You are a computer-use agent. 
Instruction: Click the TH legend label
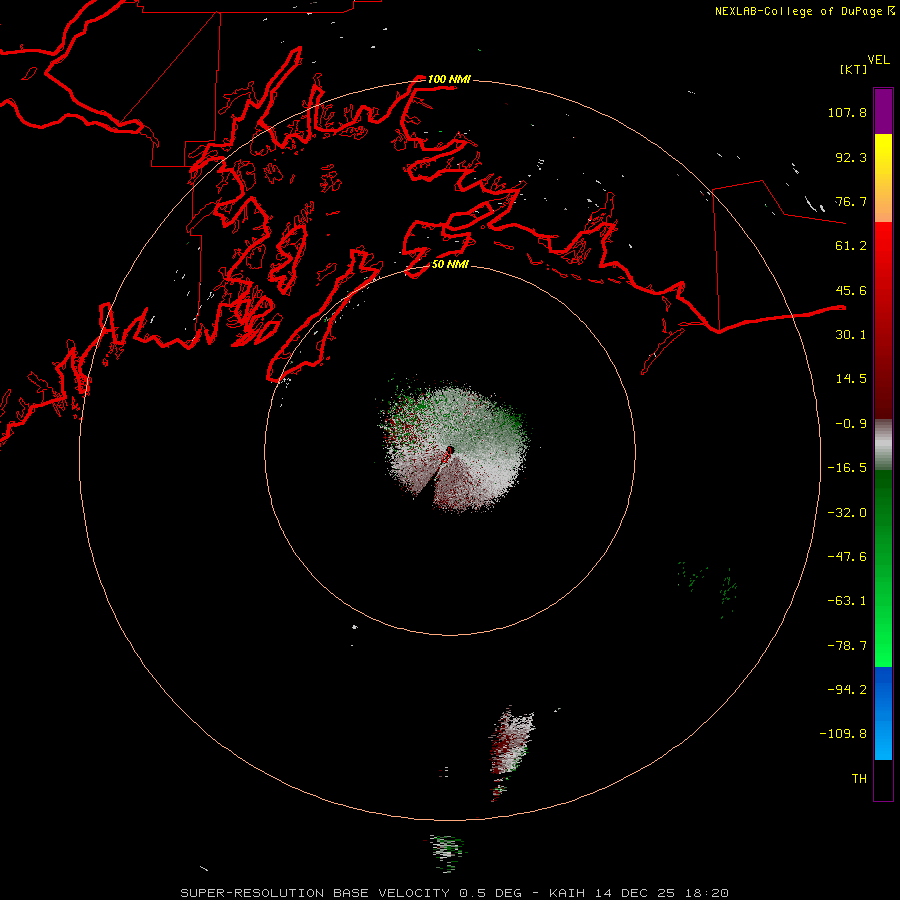pos(859,779)
